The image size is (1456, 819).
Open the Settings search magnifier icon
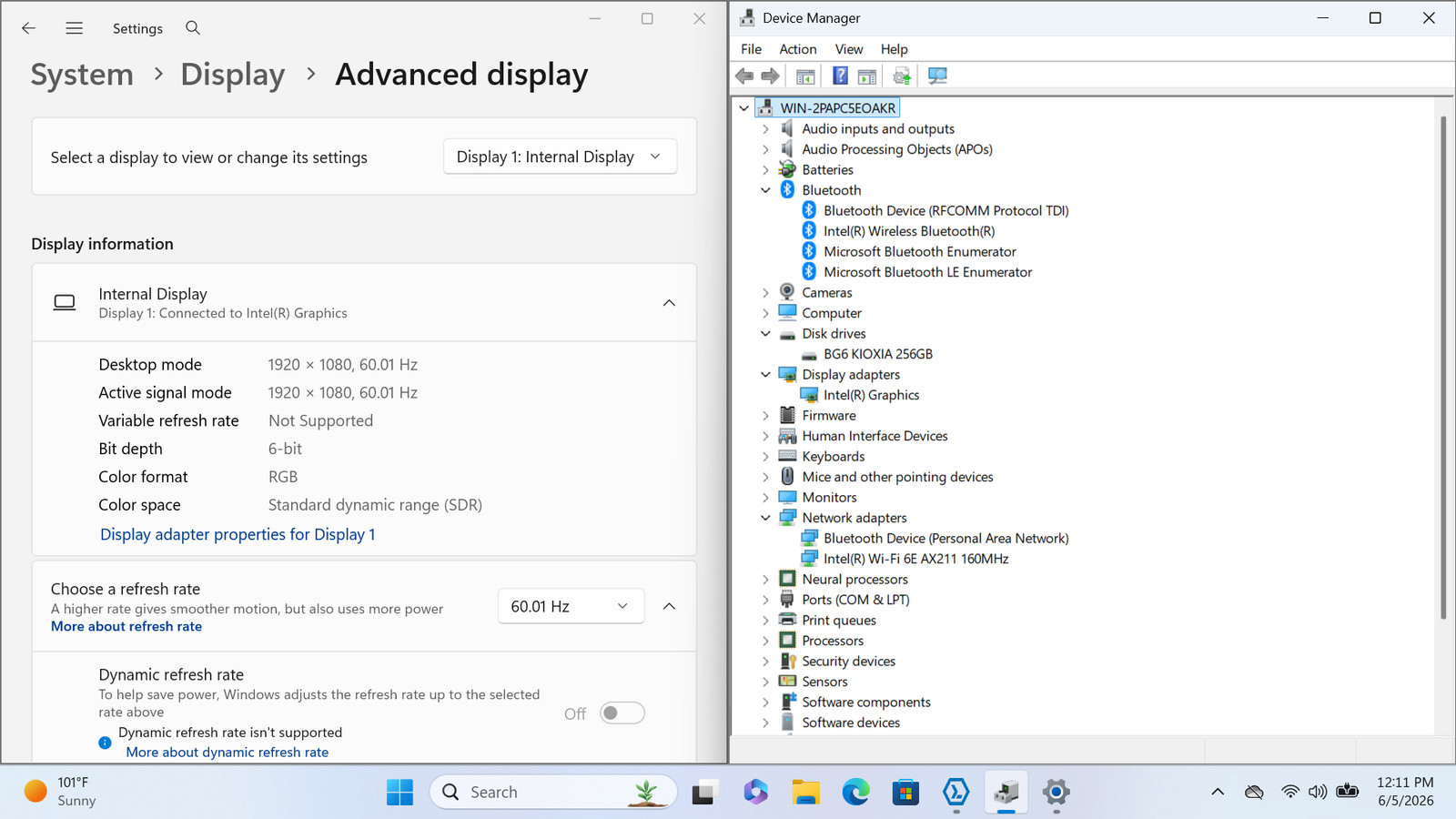click(193, 28)
